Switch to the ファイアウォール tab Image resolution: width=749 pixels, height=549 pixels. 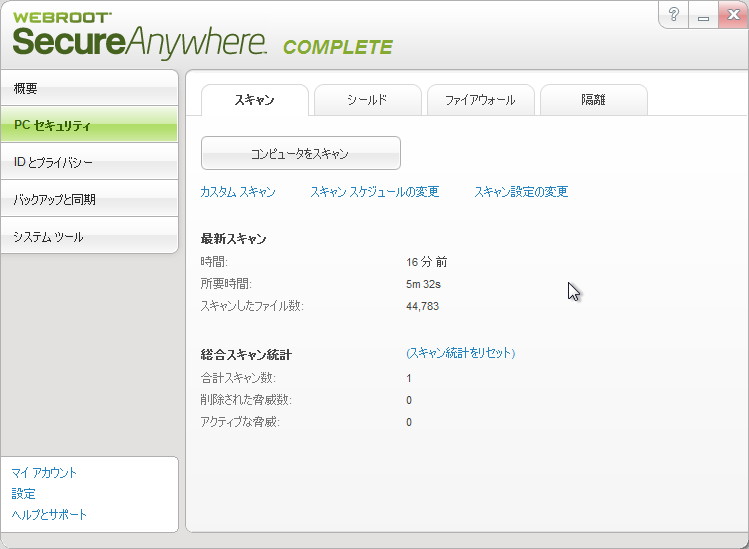pyautogui.click(x=480, y=100)
